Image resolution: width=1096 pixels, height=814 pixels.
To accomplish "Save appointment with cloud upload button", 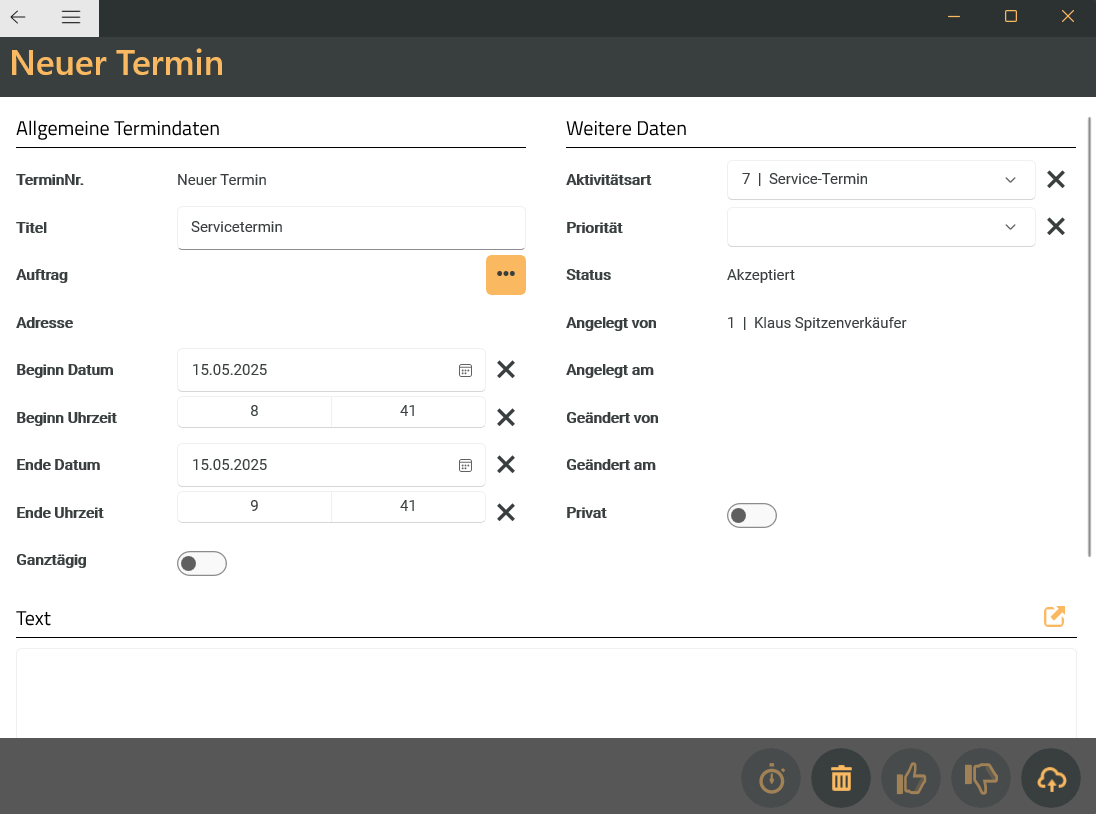I will [x=1051, y=778].
